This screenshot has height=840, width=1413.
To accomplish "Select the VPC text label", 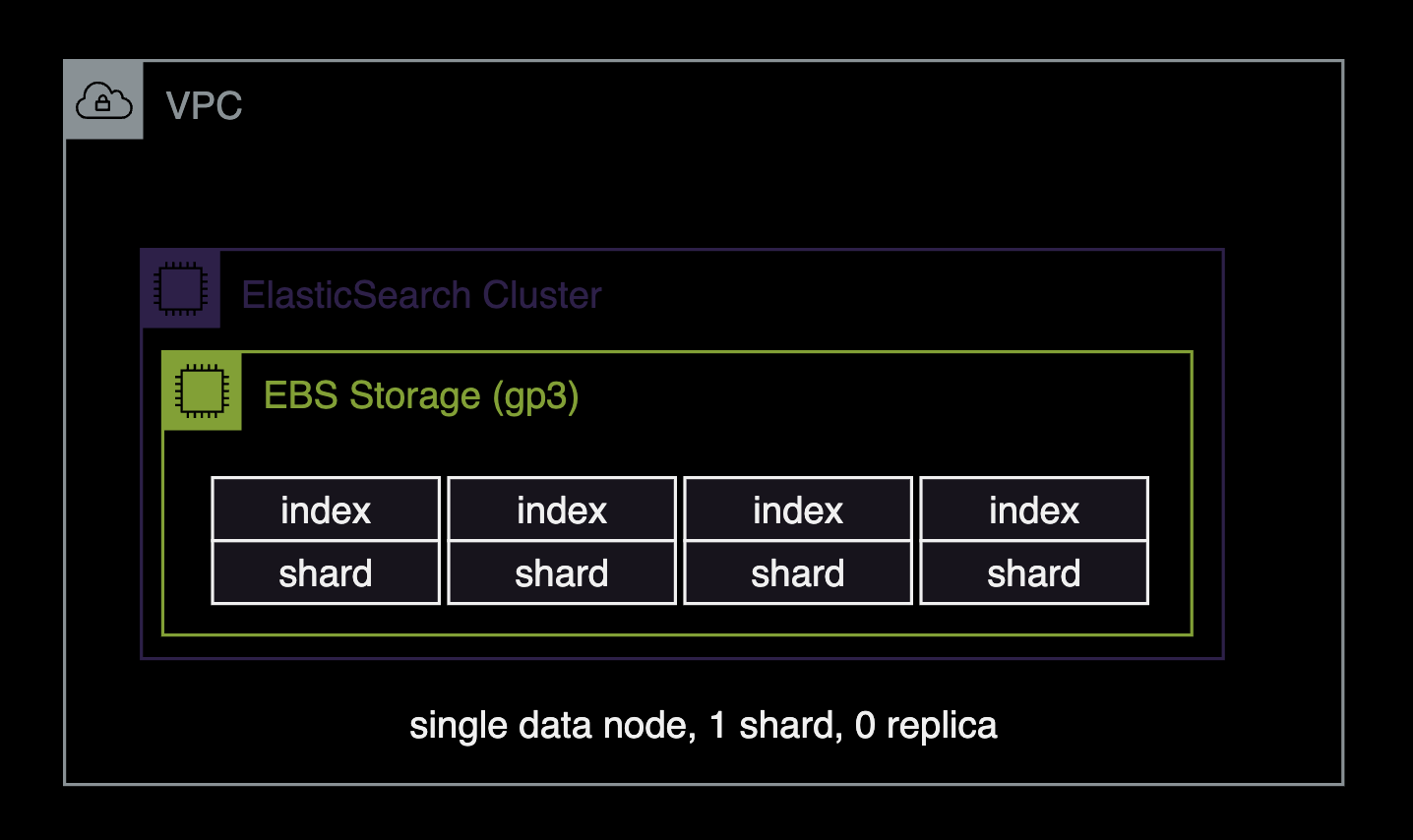I will click(x=204, y=106).
